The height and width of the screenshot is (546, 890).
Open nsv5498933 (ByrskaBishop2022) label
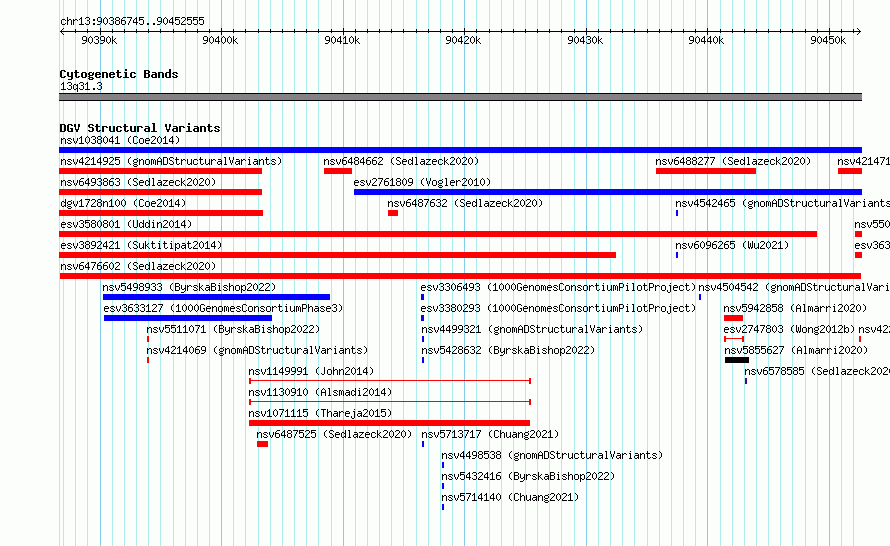189,287
